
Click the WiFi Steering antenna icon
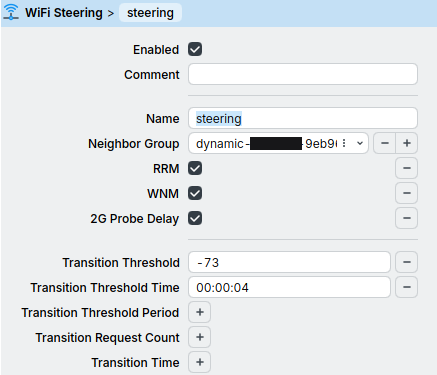11,12
